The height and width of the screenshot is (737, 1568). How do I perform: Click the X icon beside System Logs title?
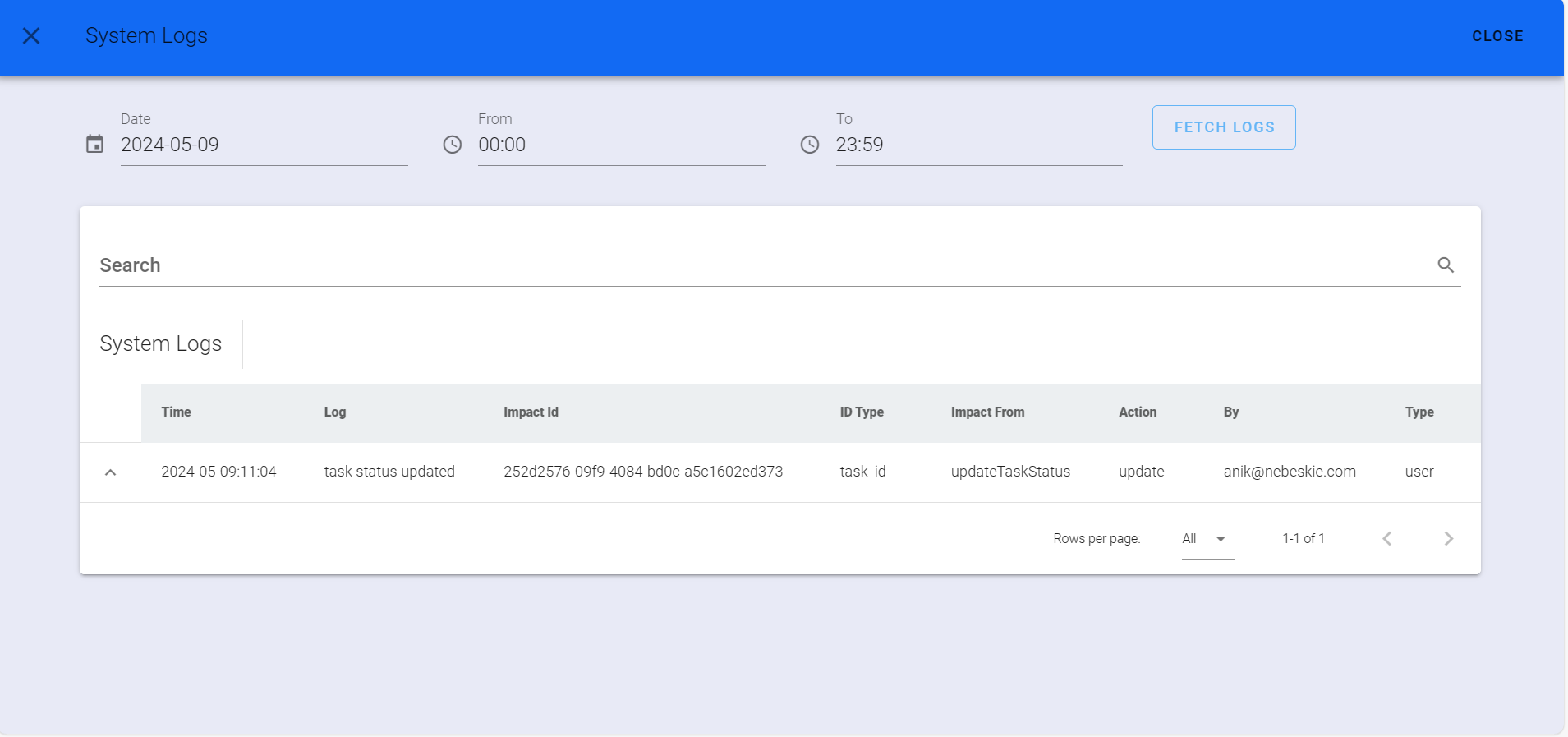[x=31, y=36]
